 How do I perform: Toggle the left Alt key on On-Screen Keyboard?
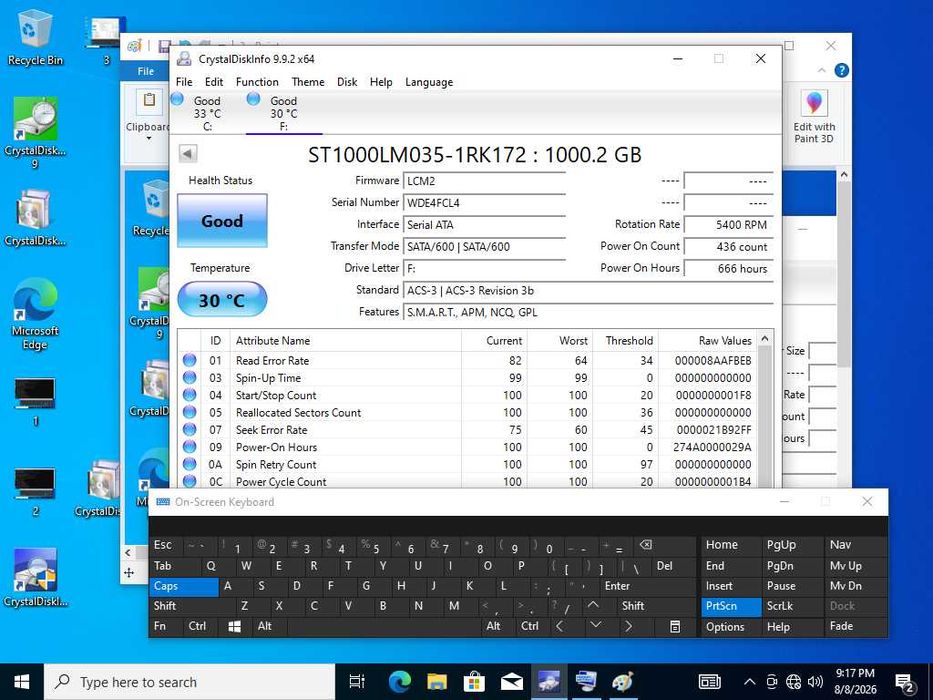pos(270,626)
